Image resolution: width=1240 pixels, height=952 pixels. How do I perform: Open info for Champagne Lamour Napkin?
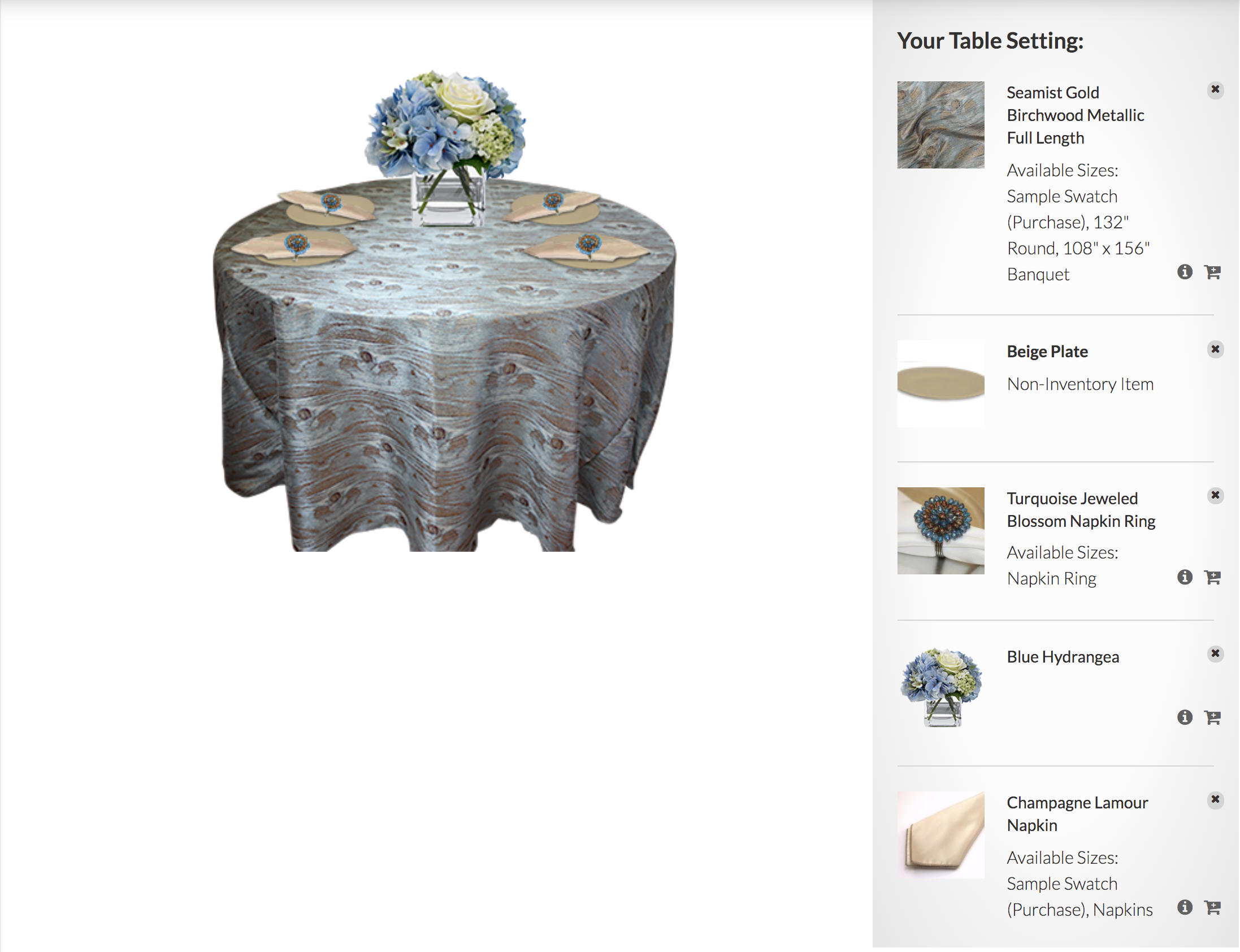coord(1185,907)
